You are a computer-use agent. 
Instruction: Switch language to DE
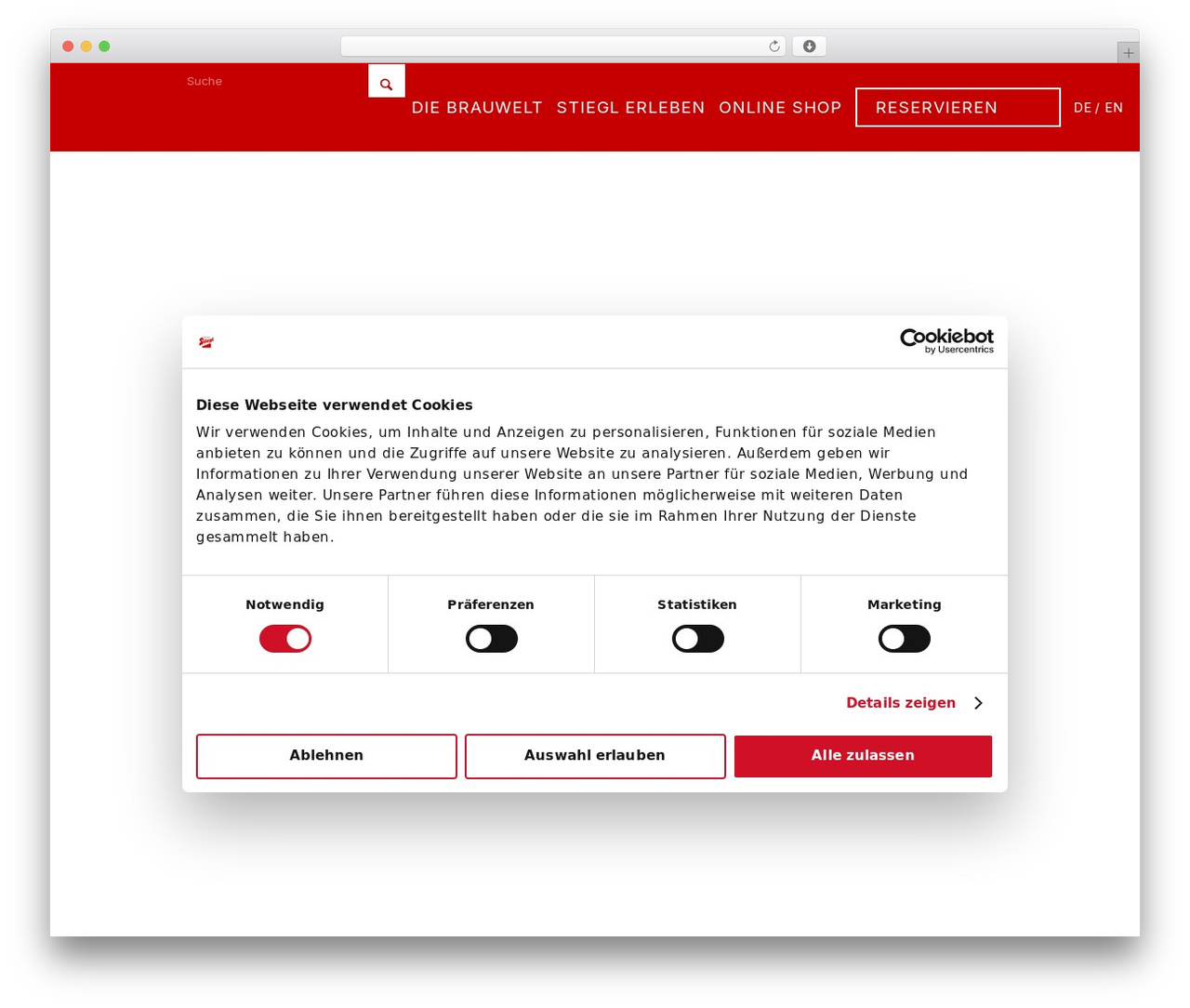coord(1082,108)
